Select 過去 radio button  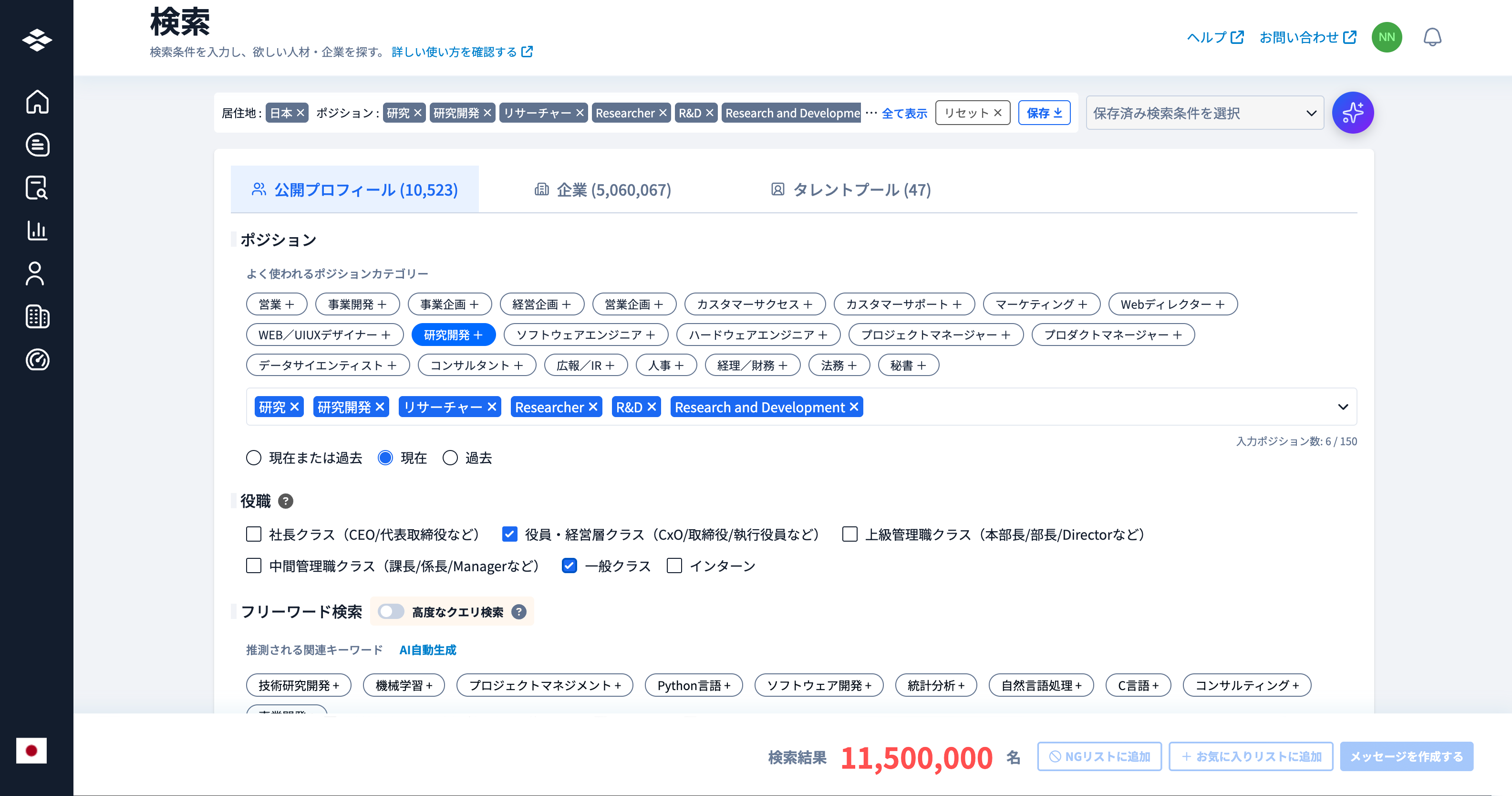pyautogui.click(x=450, y=458)
